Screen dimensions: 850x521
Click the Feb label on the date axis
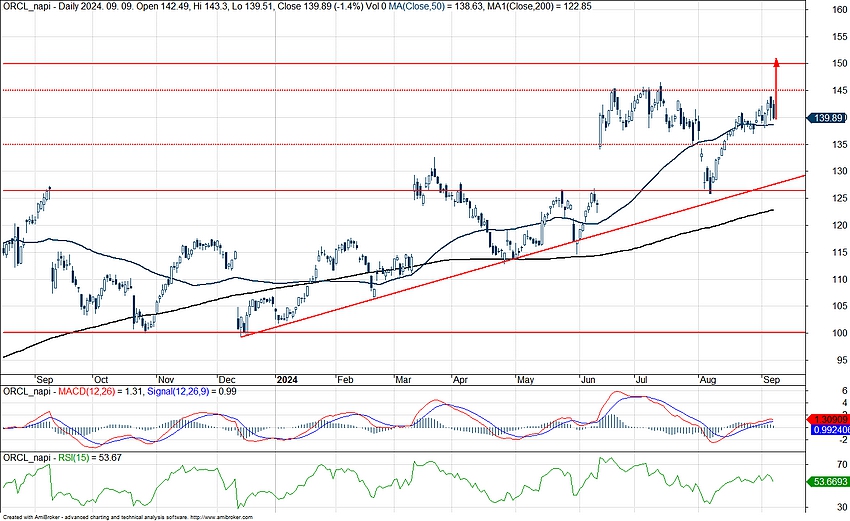[x=345, y=380]
